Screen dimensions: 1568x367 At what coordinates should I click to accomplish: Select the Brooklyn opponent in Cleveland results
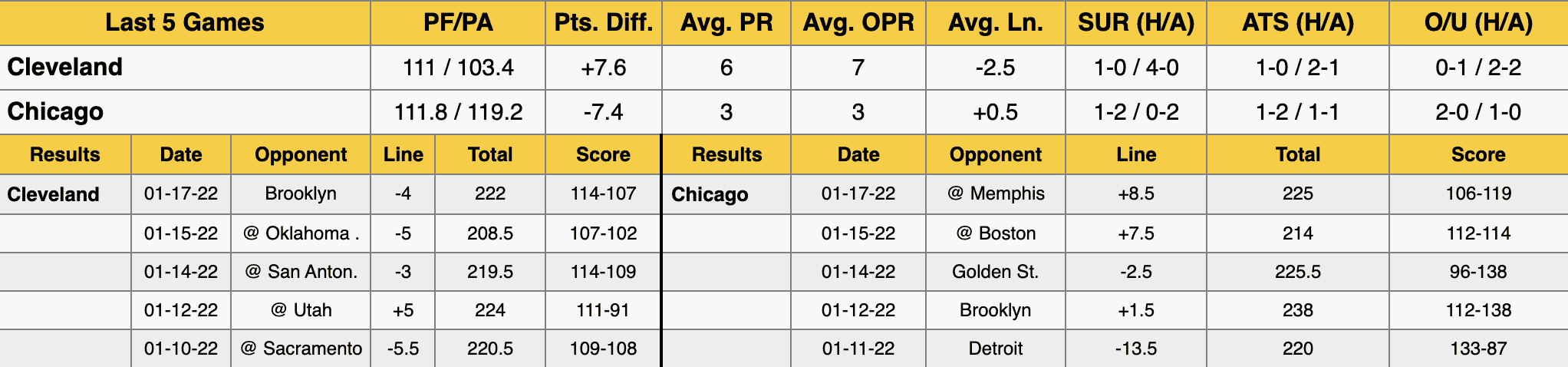tap(301, 193)
